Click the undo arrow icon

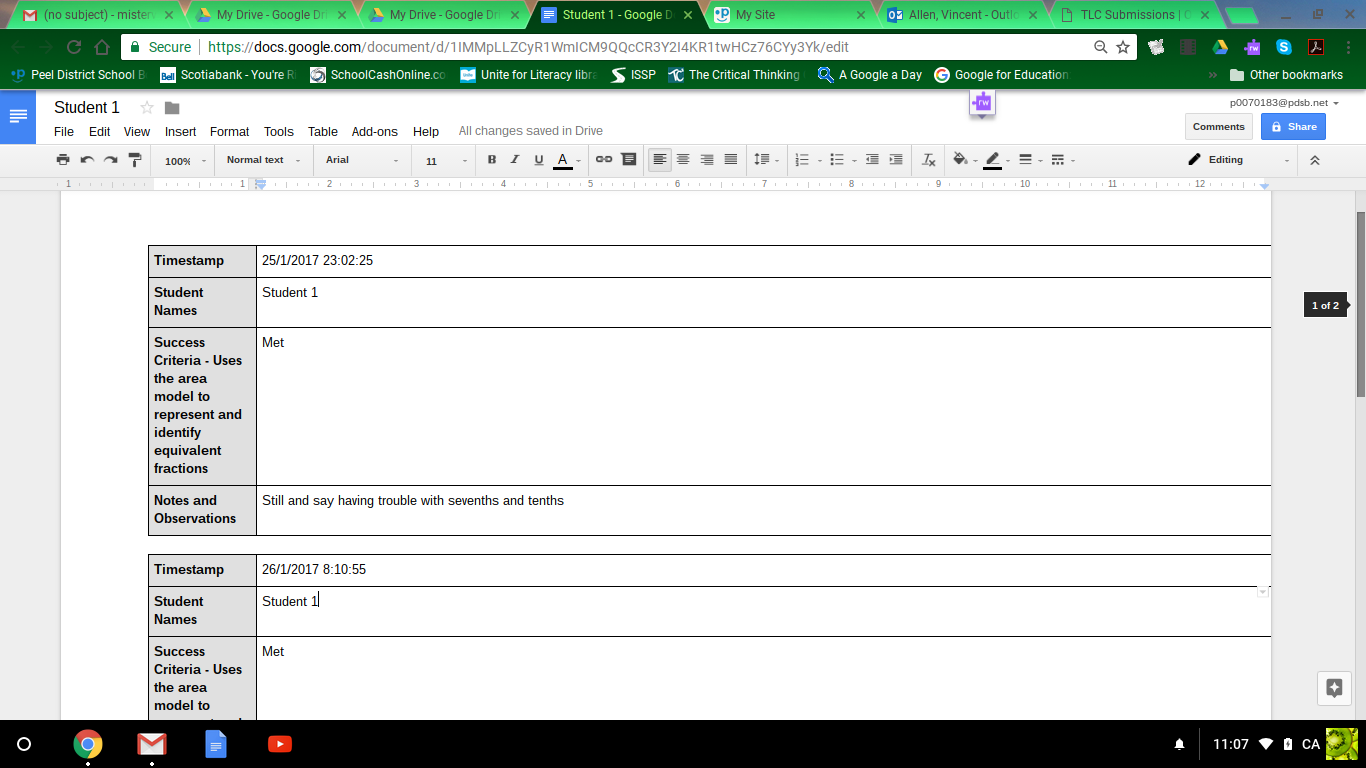click(87, 160)
